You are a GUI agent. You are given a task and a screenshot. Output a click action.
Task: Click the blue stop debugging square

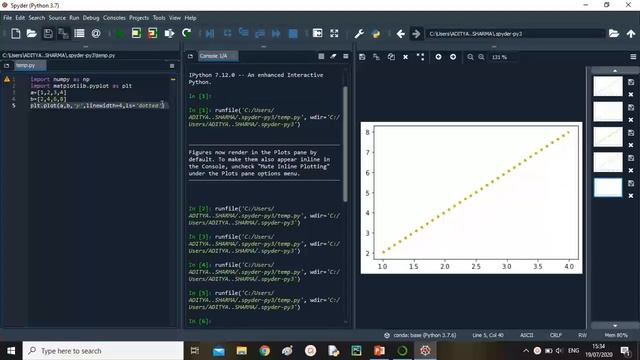pyautogui.click(x=293, y=33)
